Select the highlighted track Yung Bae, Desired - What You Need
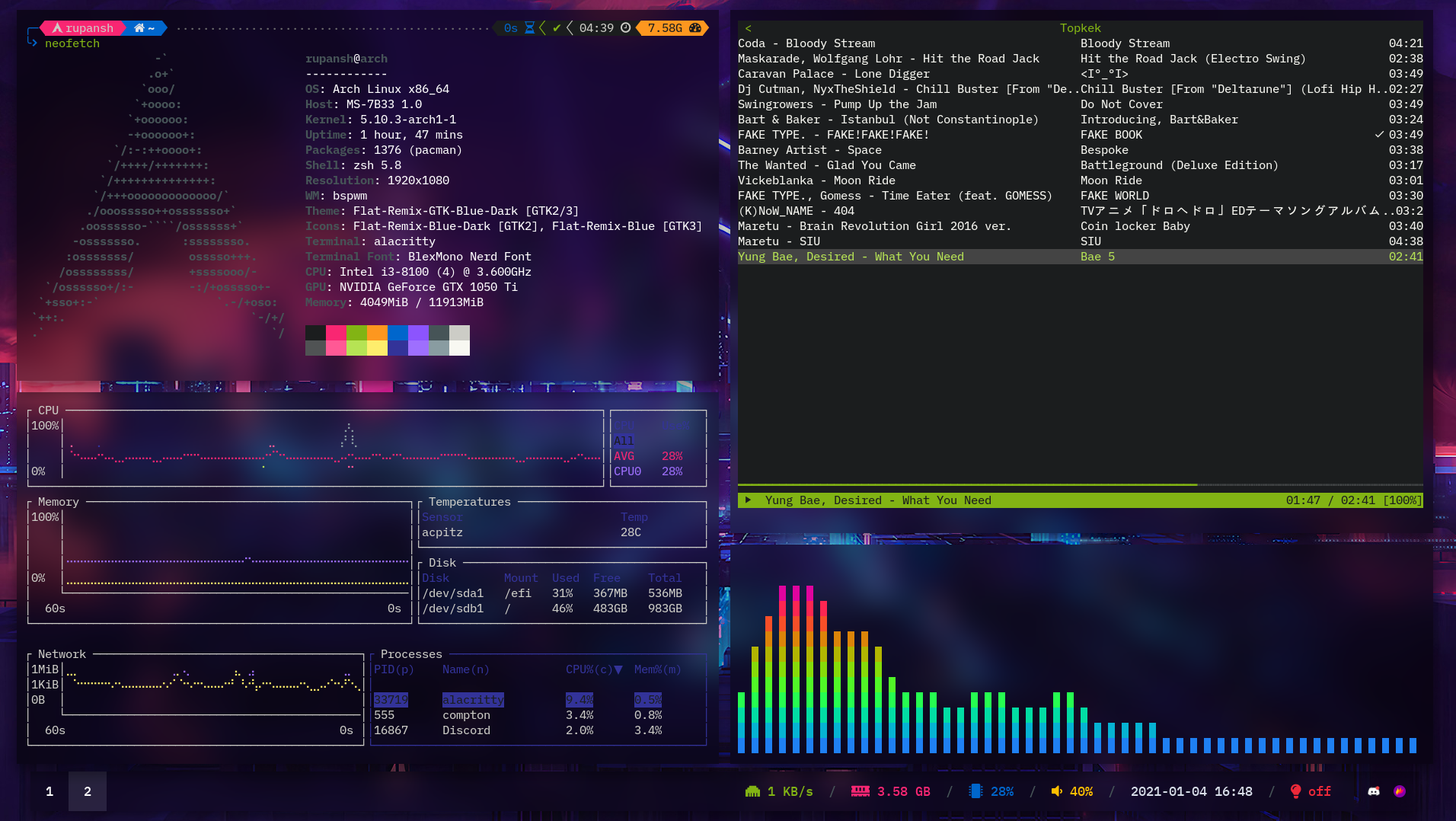This screenshot has height=821, width=1456. click(x=1081, y=257)
